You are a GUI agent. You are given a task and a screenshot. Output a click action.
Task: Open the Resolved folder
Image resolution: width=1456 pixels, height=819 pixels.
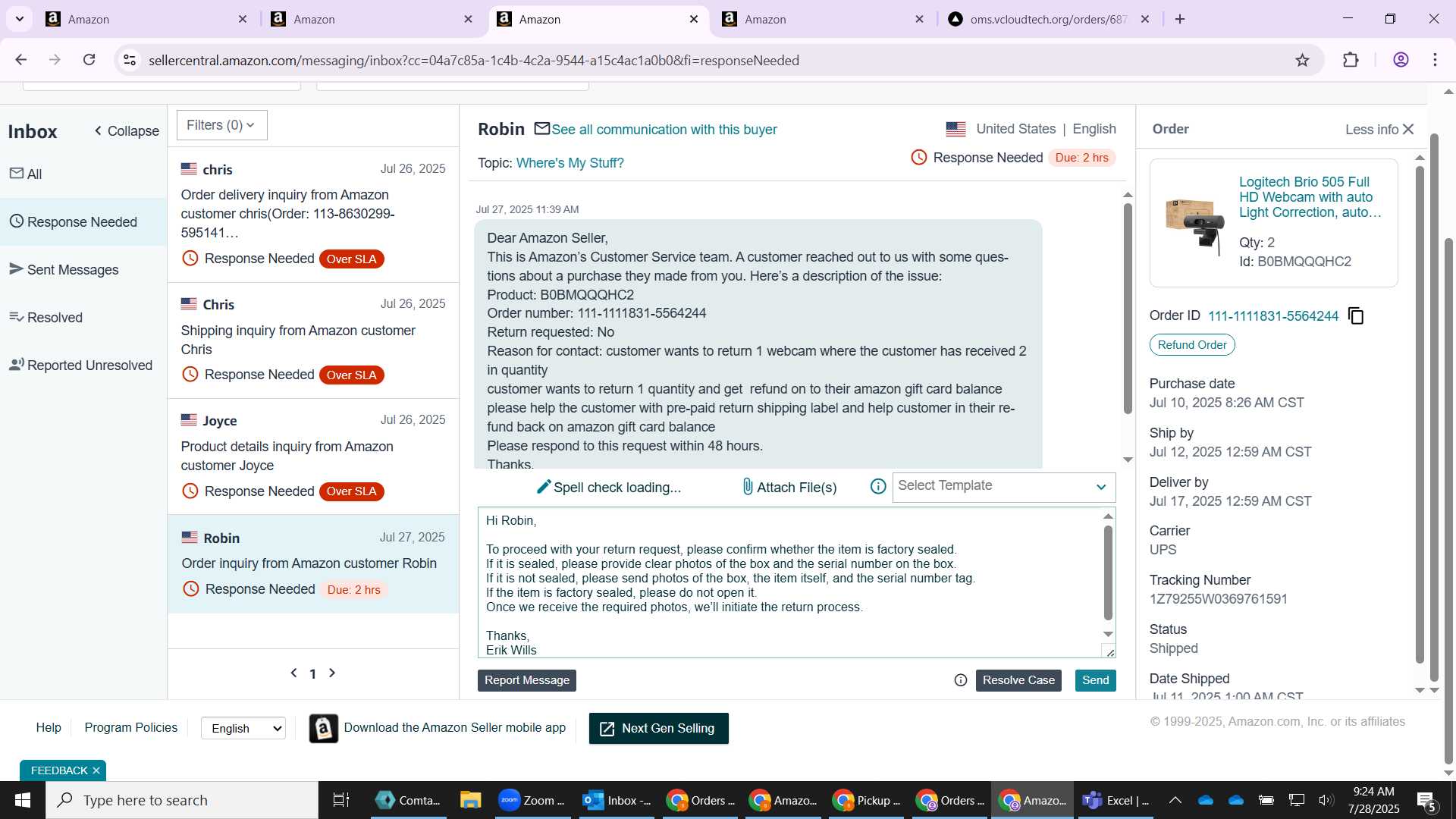[x=83, y=317]
